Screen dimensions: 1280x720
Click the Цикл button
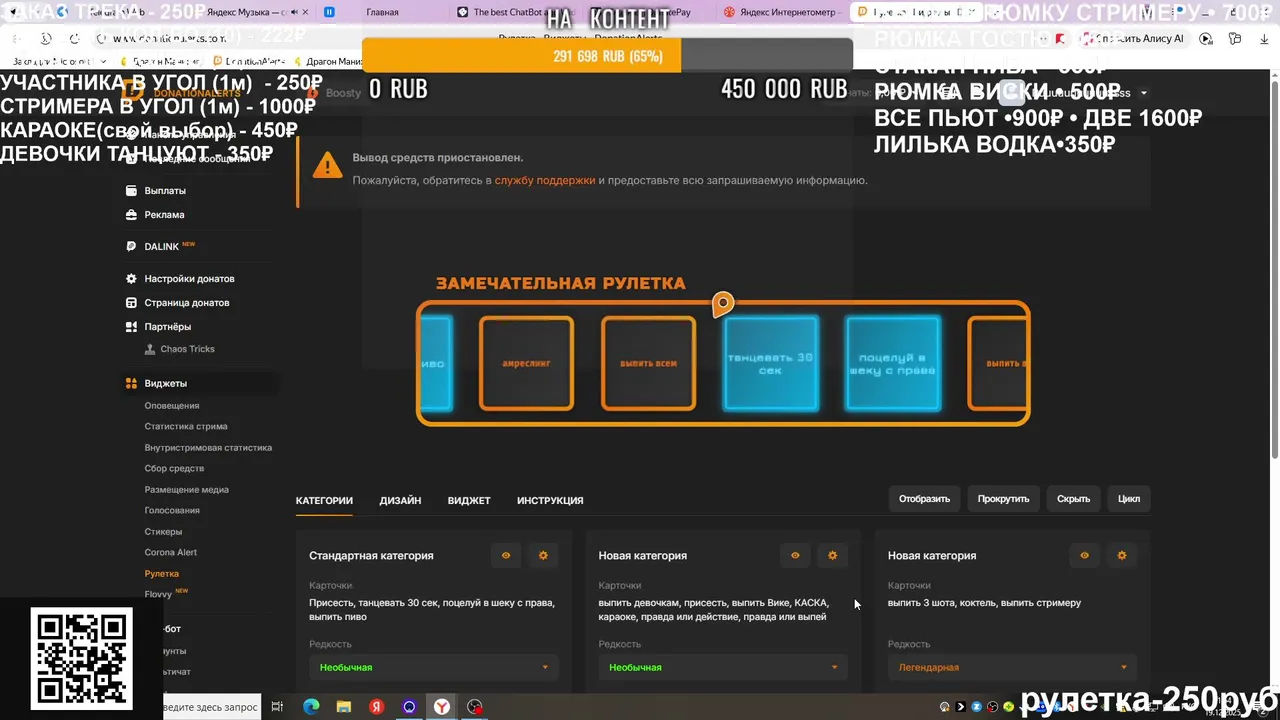[x=1129, y=499]
